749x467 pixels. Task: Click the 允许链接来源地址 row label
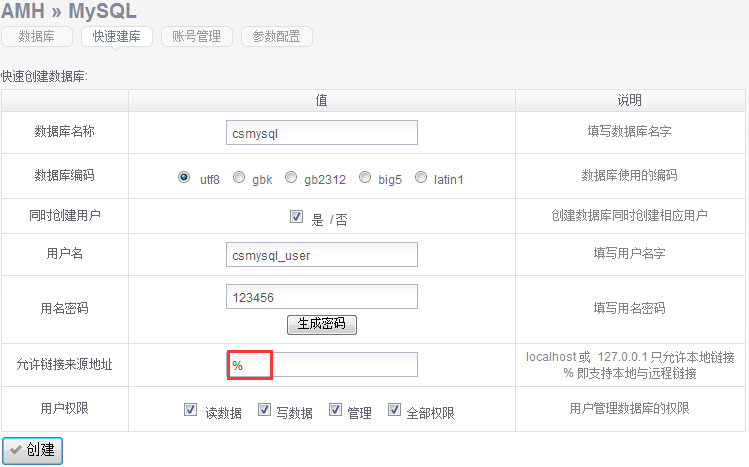coord(64,364)
